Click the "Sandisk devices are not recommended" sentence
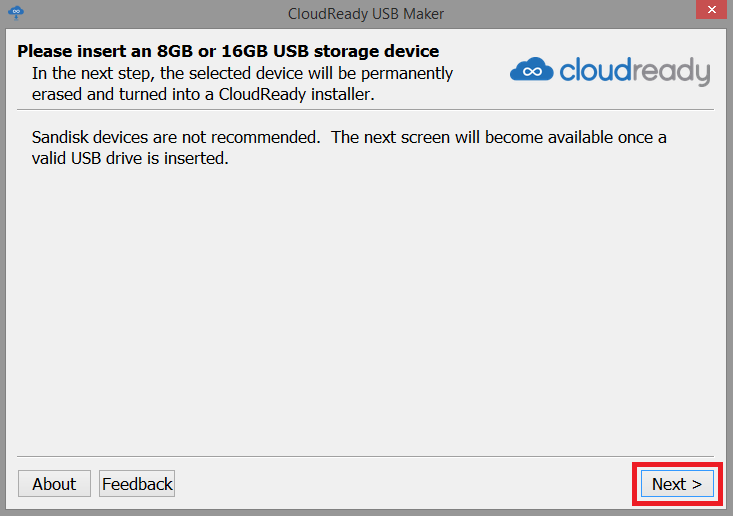Screen dimensions: 733x516 176,137
